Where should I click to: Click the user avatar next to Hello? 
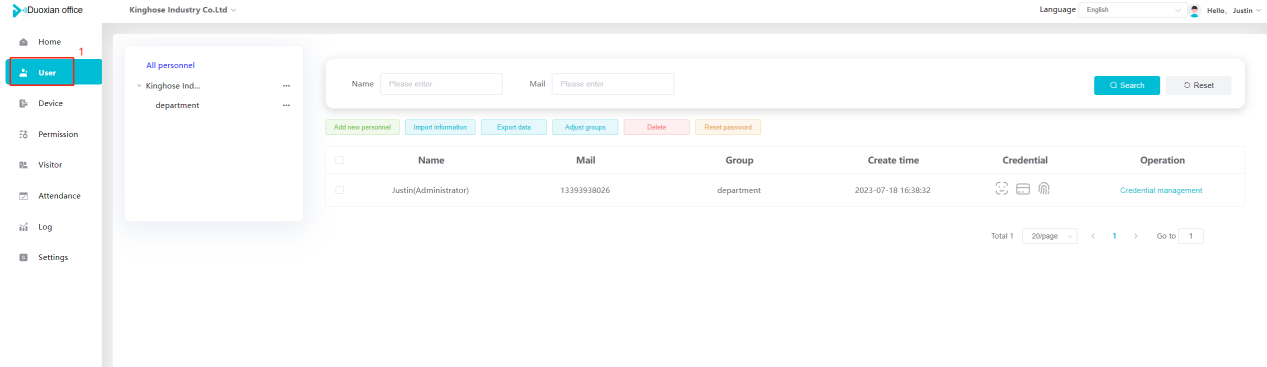coord(1195,10)
